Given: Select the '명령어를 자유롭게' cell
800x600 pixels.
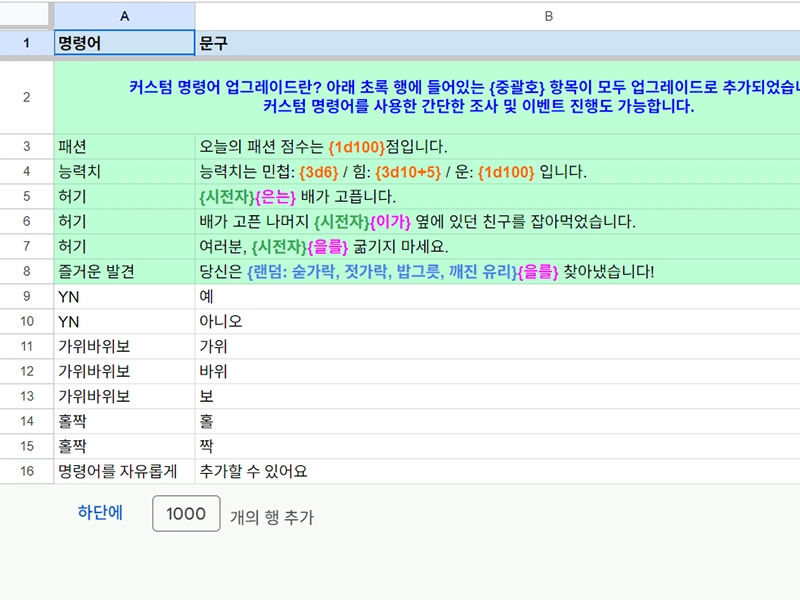Looking at the screenshot, I should coord(124,471).
